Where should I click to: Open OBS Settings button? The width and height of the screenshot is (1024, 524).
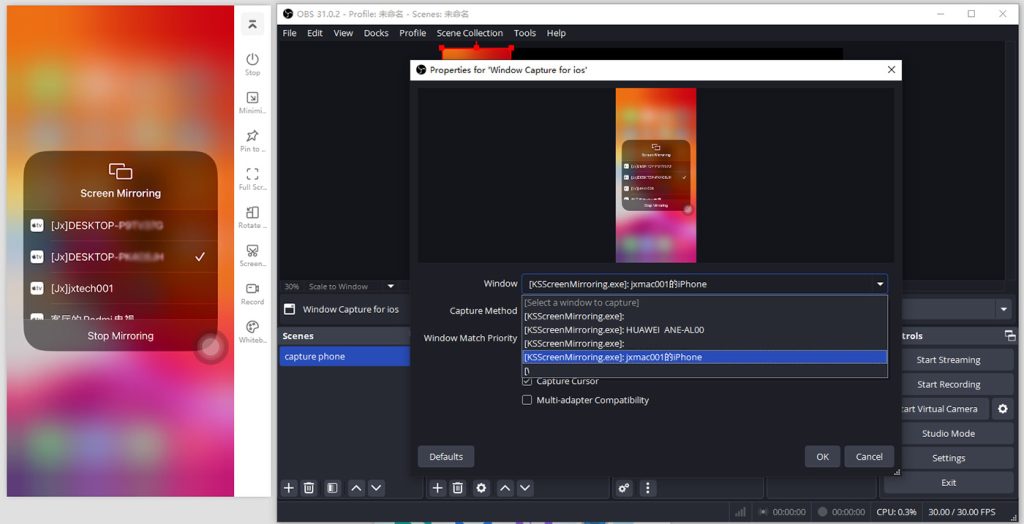click(948, 459)
